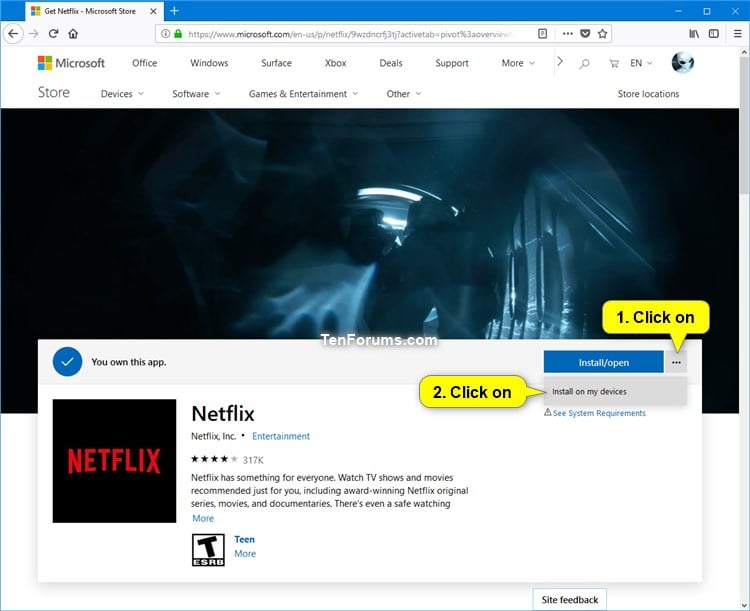The width and height of the screenshot is (750, 611).
Task: Open the Surface navigation item
Action: (276, 63)
